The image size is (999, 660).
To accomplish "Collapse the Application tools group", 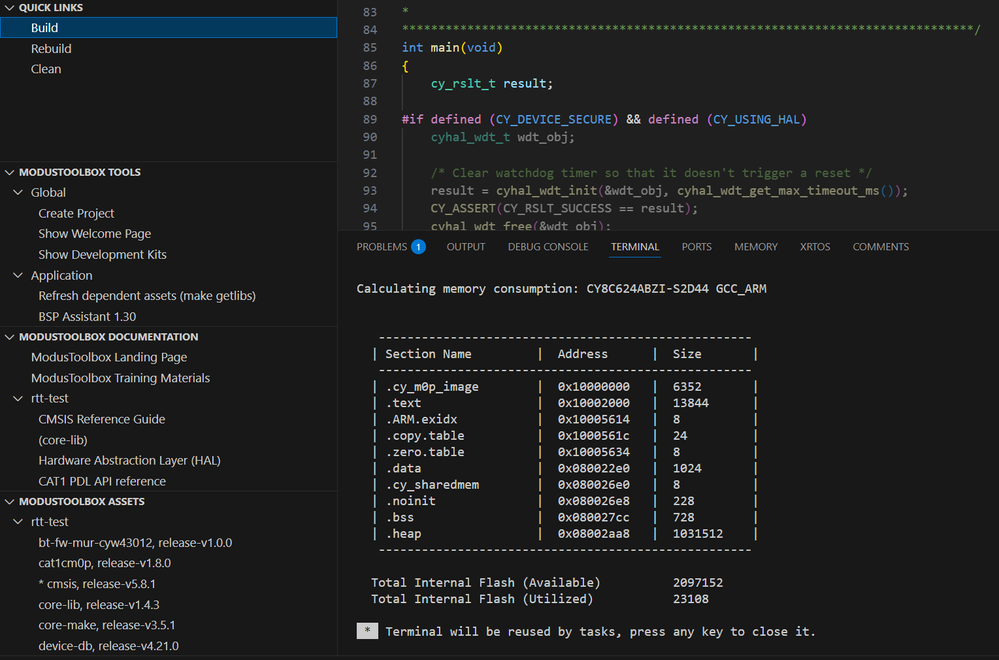I will pos(18,275).
